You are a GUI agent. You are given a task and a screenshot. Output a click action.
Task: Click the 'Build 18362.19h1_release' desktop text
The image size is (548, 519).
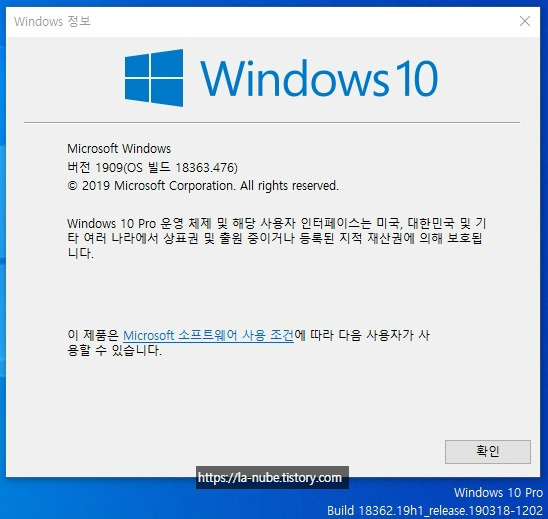click(x=435, y=511)
